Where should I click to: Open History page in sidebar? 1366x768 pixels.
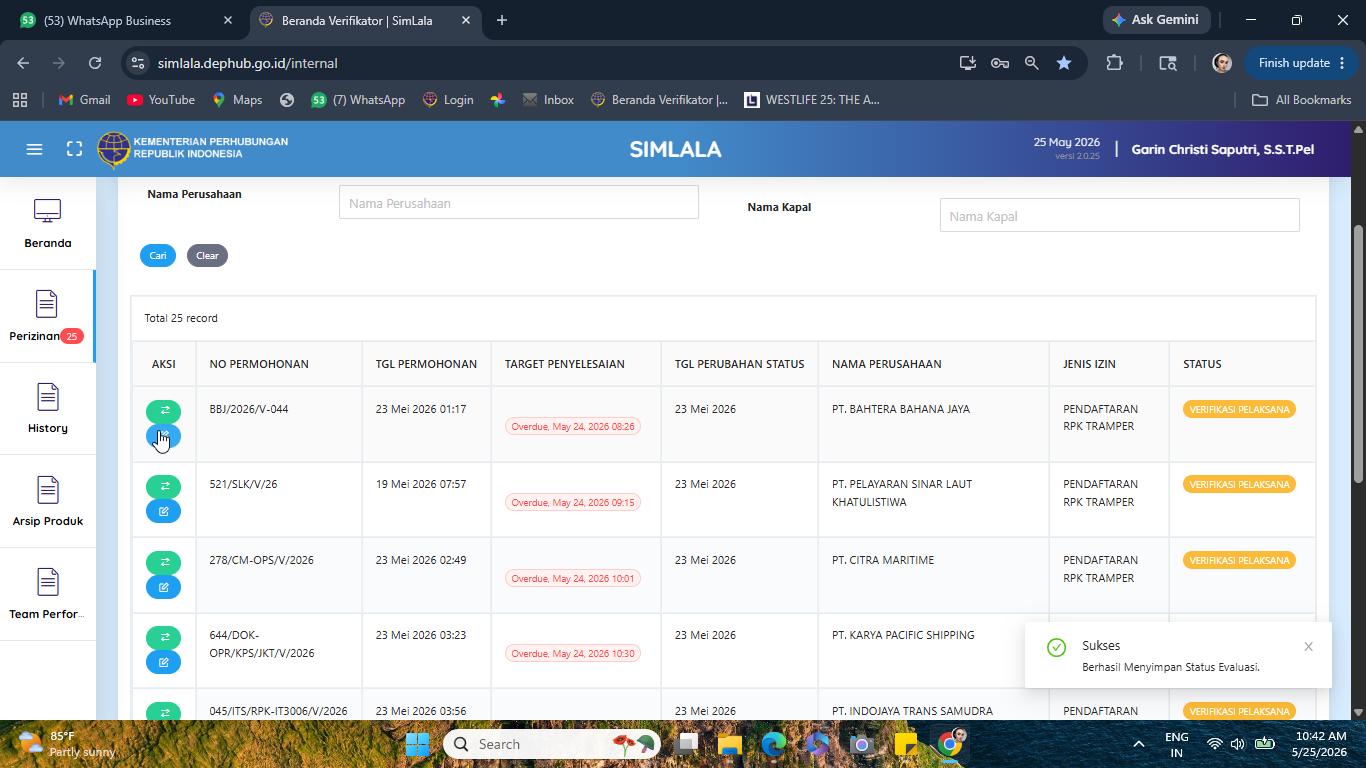[x=47, y=408]
